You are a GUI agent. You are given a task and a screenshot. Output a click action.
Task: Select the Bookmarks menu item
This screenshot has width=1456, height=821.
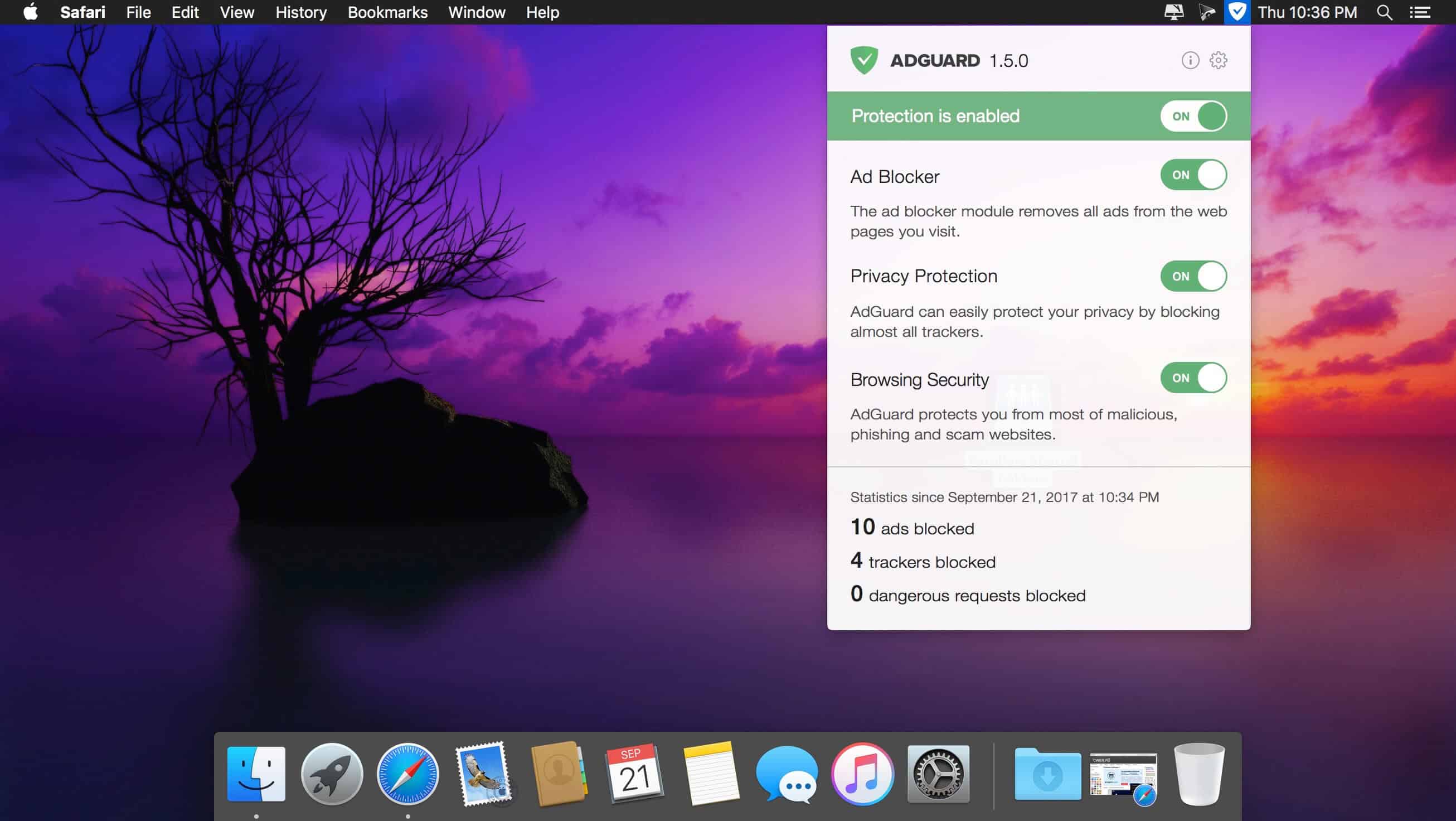(387, 12)
